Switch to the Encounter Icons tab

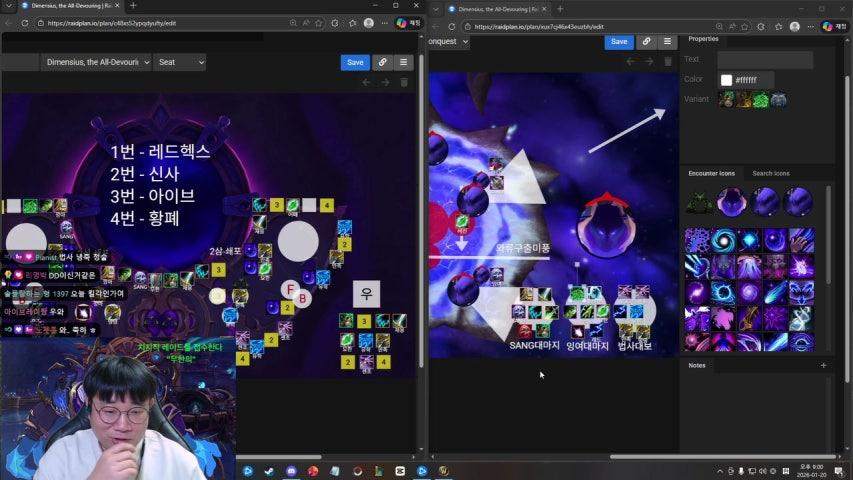click(711, 174)
